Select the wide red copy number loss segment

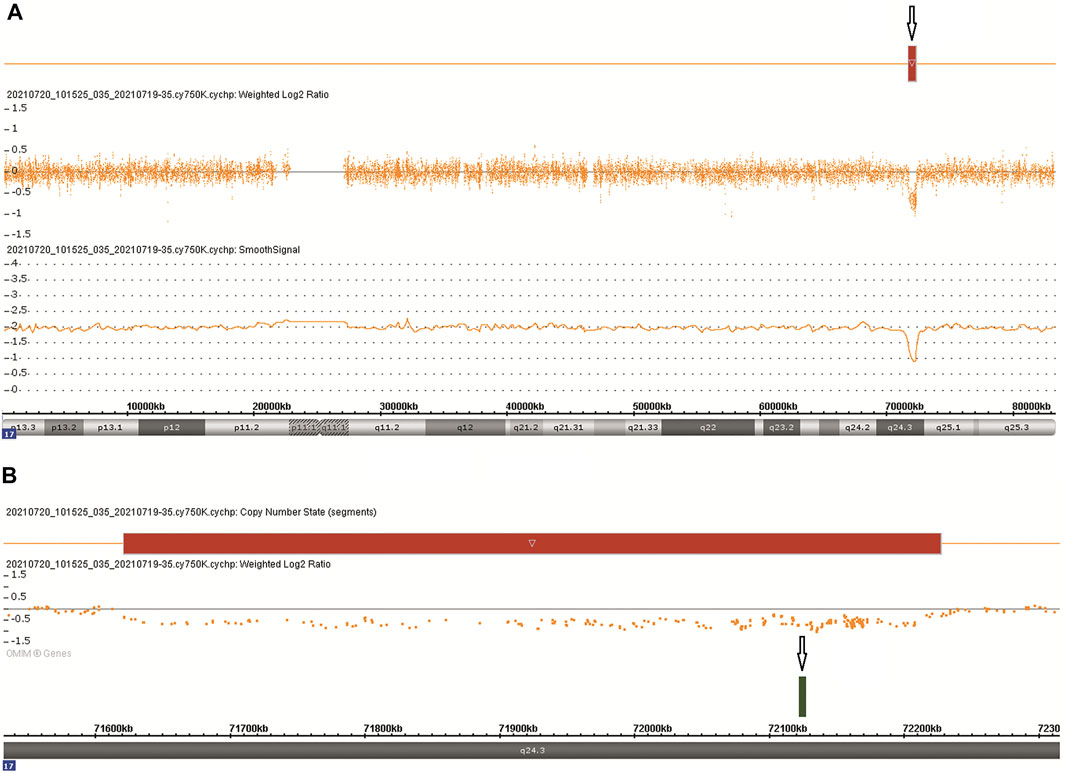pyautogui.click(x=532, y=543)
